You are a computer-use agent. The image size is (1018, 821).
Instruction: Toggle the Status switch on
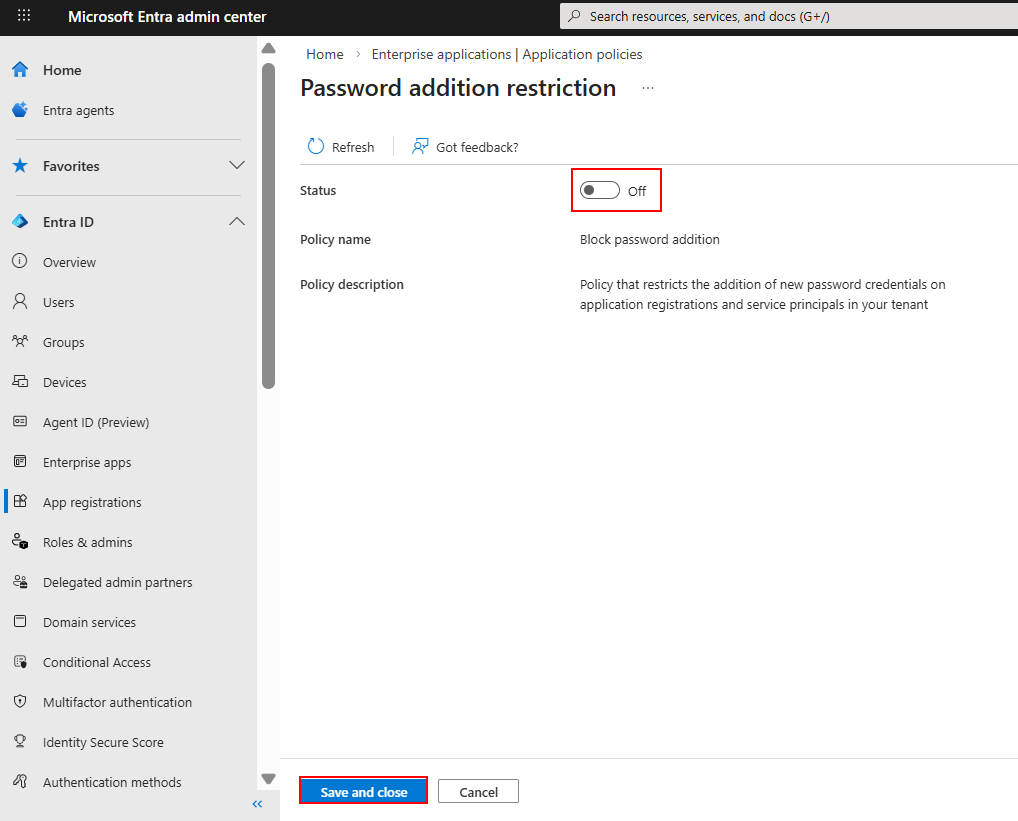pos(599,190)
